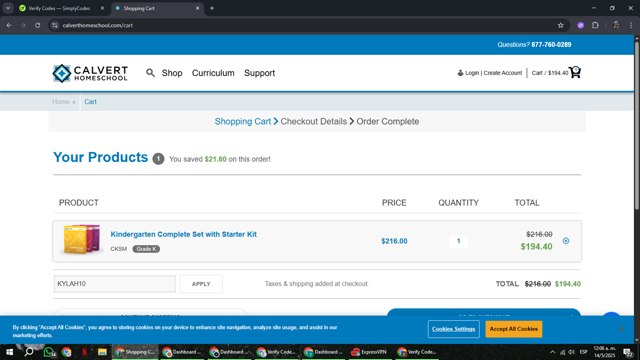Select the Shopping Cart checkout step
640x360 pixels.
(x=243, y=122)
